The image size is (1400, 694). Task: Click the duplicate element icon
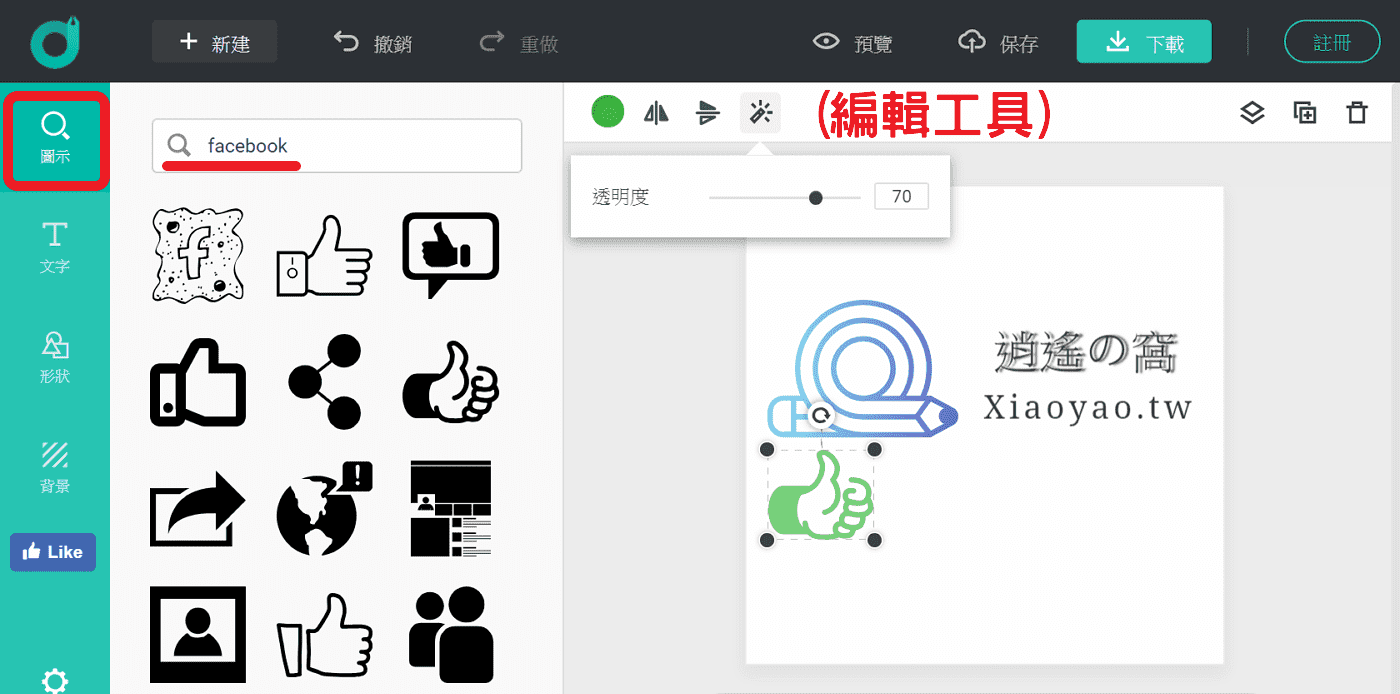point(1305,113)
